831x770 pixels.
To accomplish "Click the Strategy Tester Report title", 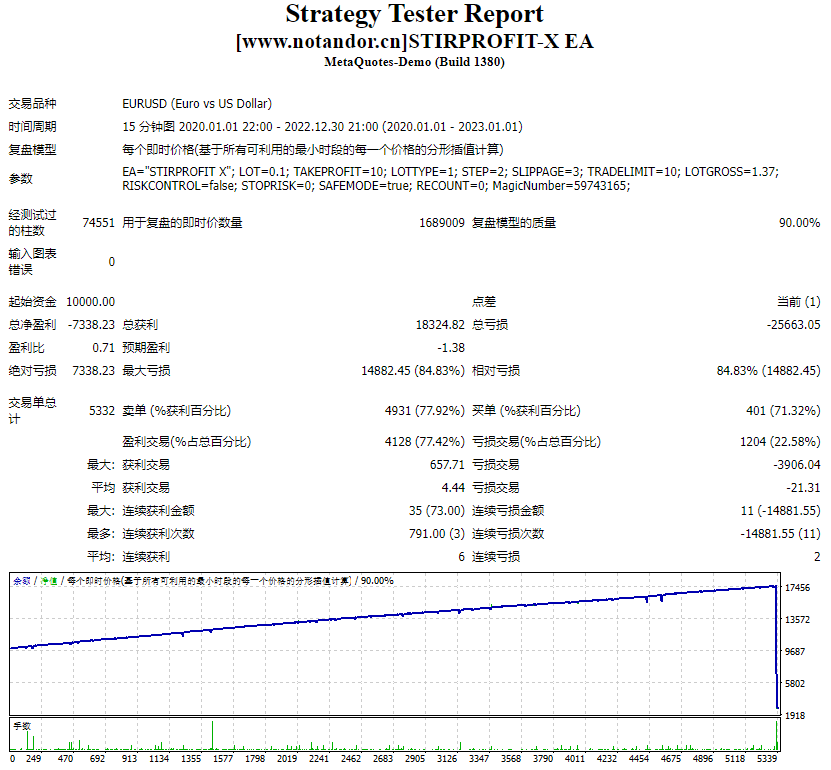I will 414,14.
